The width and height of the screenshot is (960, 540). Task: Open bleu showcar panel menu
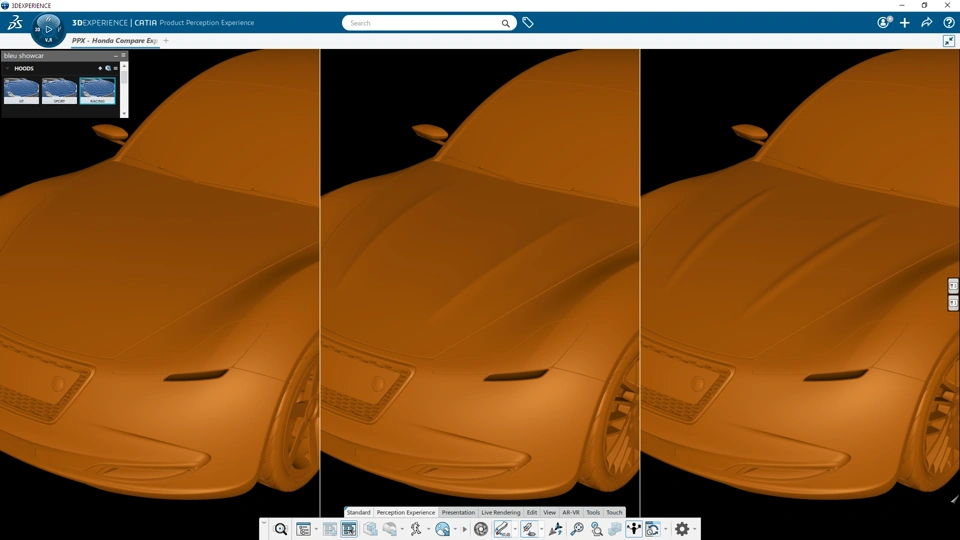tap(123, 55)
